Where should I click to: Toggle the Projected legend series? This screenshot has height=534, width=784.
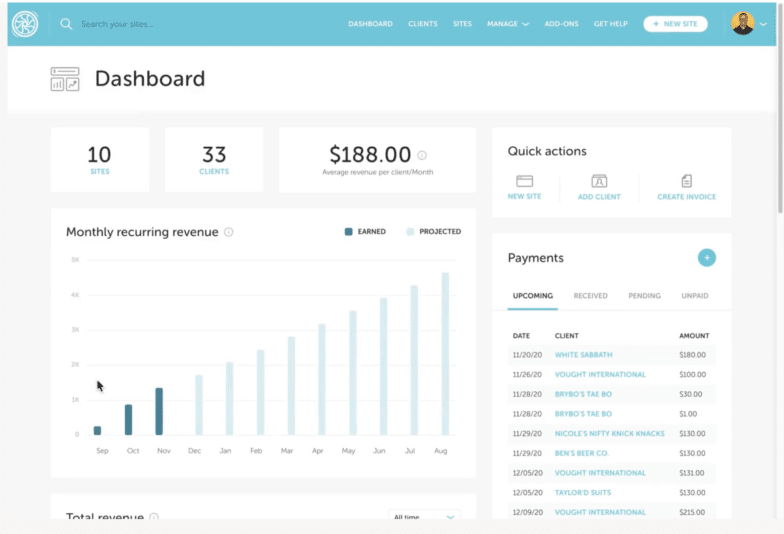point(433,232)
